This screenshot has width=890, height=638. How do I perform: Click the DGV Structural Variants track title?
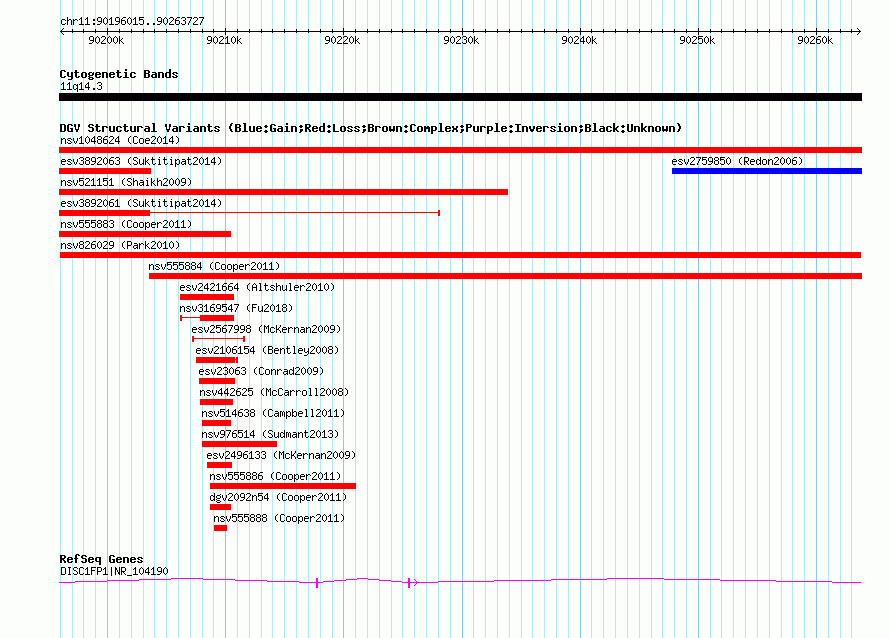tap(370, 128)
